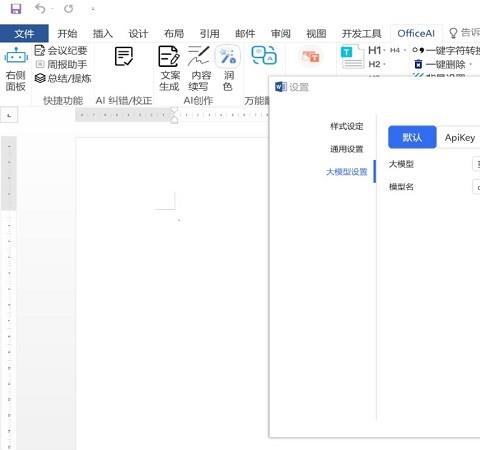Open the 文件 tab
Viewport: 480px width, 450px height.
pos(24,33)
